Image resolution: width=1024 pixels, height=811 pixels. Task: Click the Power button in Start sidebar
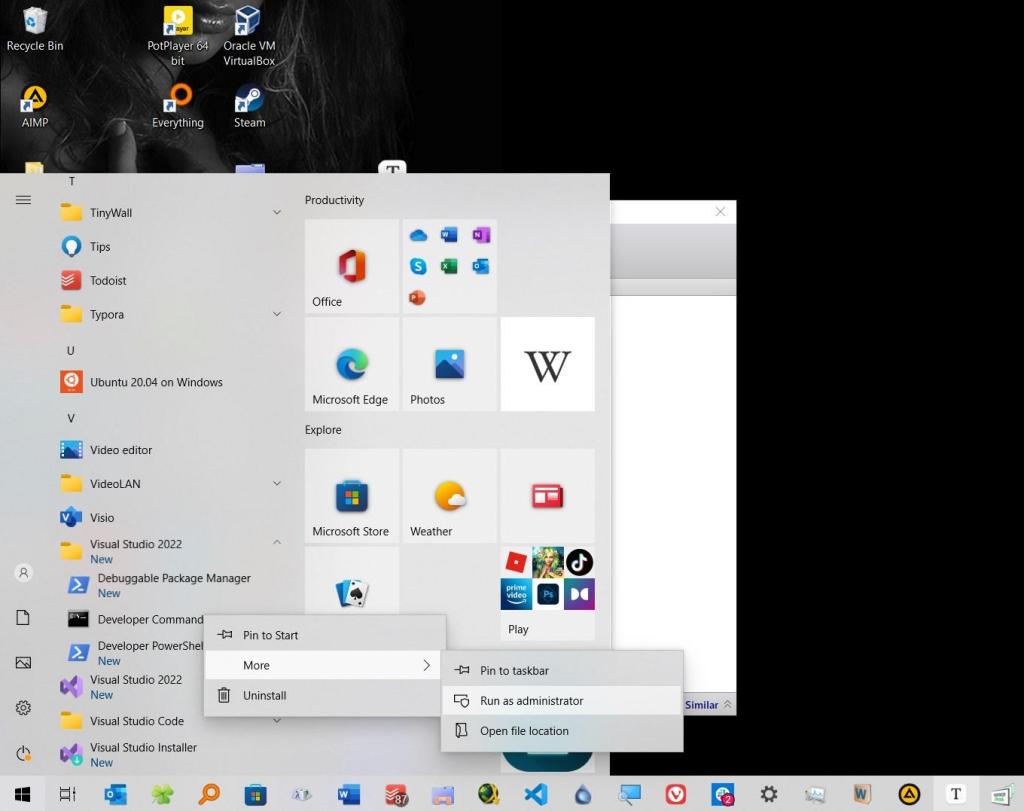click(23, 754)
